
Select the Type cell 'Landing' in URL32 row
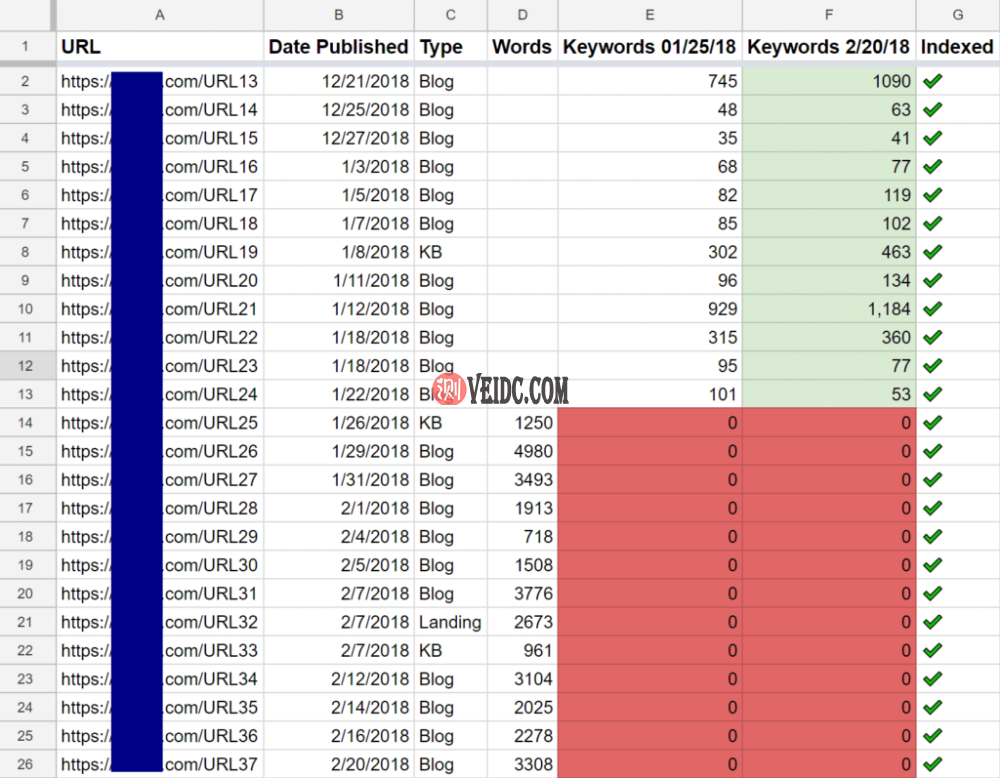tap(451, 622)
